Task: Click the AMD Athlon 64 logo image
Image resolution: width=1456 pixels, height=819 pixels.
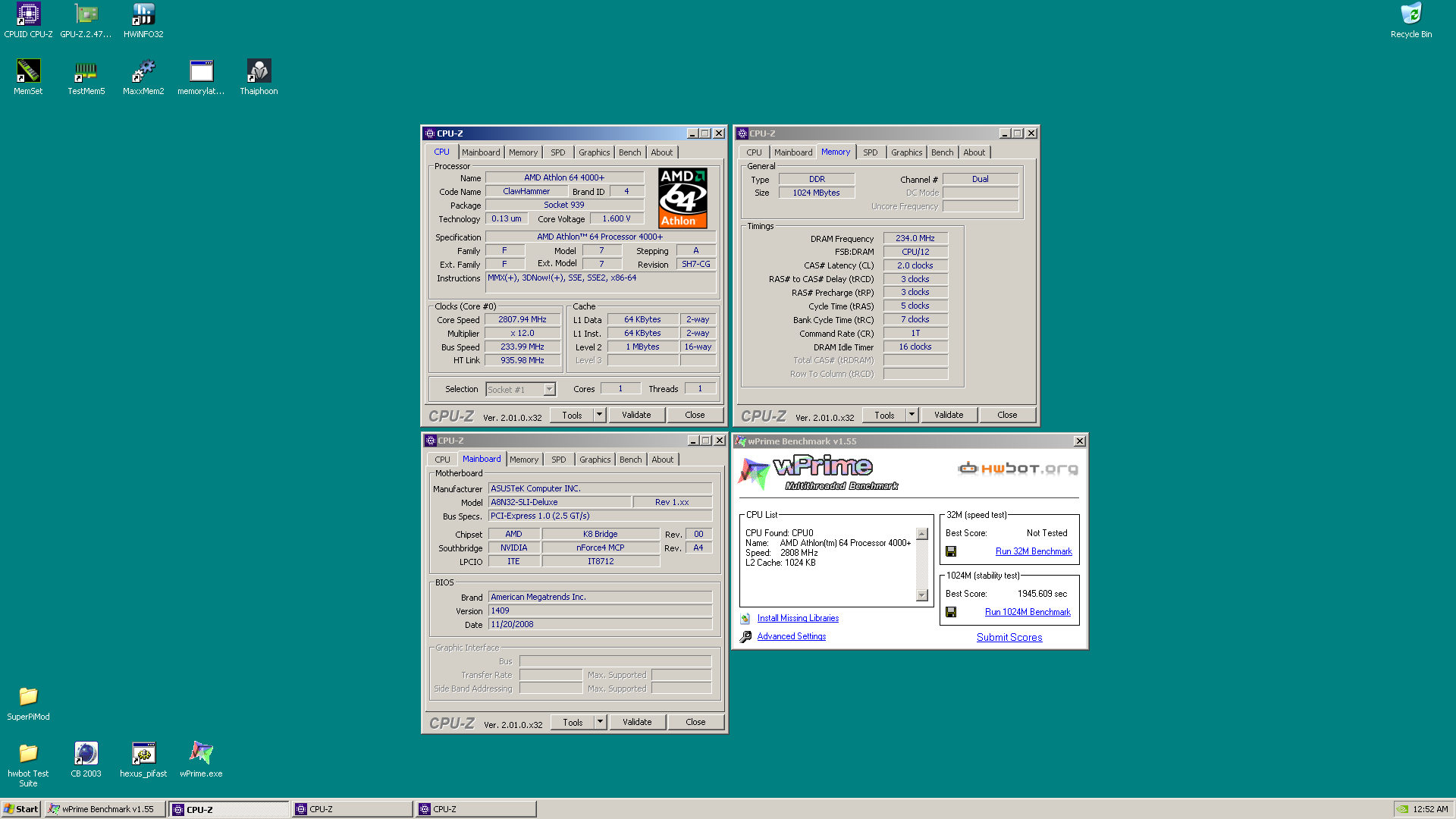Action: (x=682, y=198)
